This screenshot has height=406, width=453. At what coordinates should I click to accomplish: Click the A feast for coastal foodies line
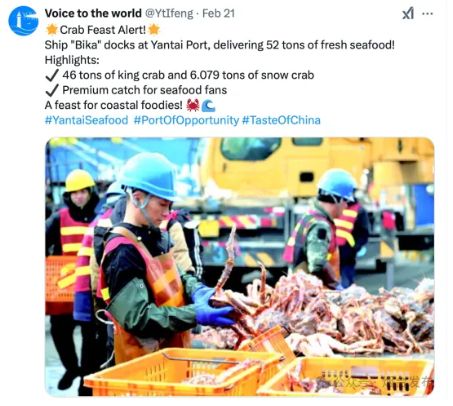point(114,105)
